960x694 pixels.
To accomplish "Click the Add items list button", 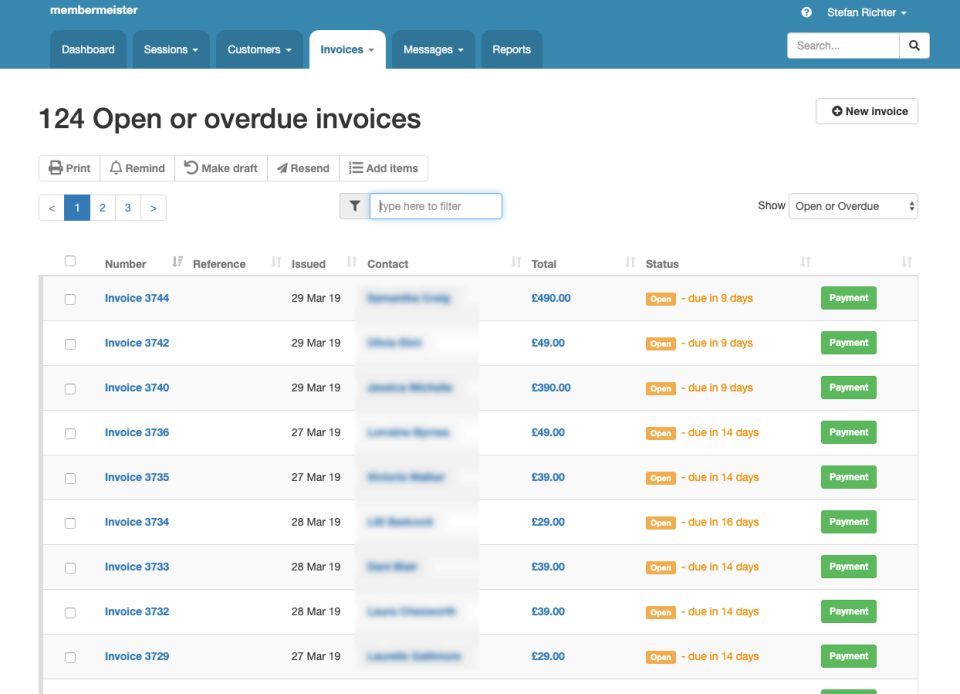I will pos(384,168).
